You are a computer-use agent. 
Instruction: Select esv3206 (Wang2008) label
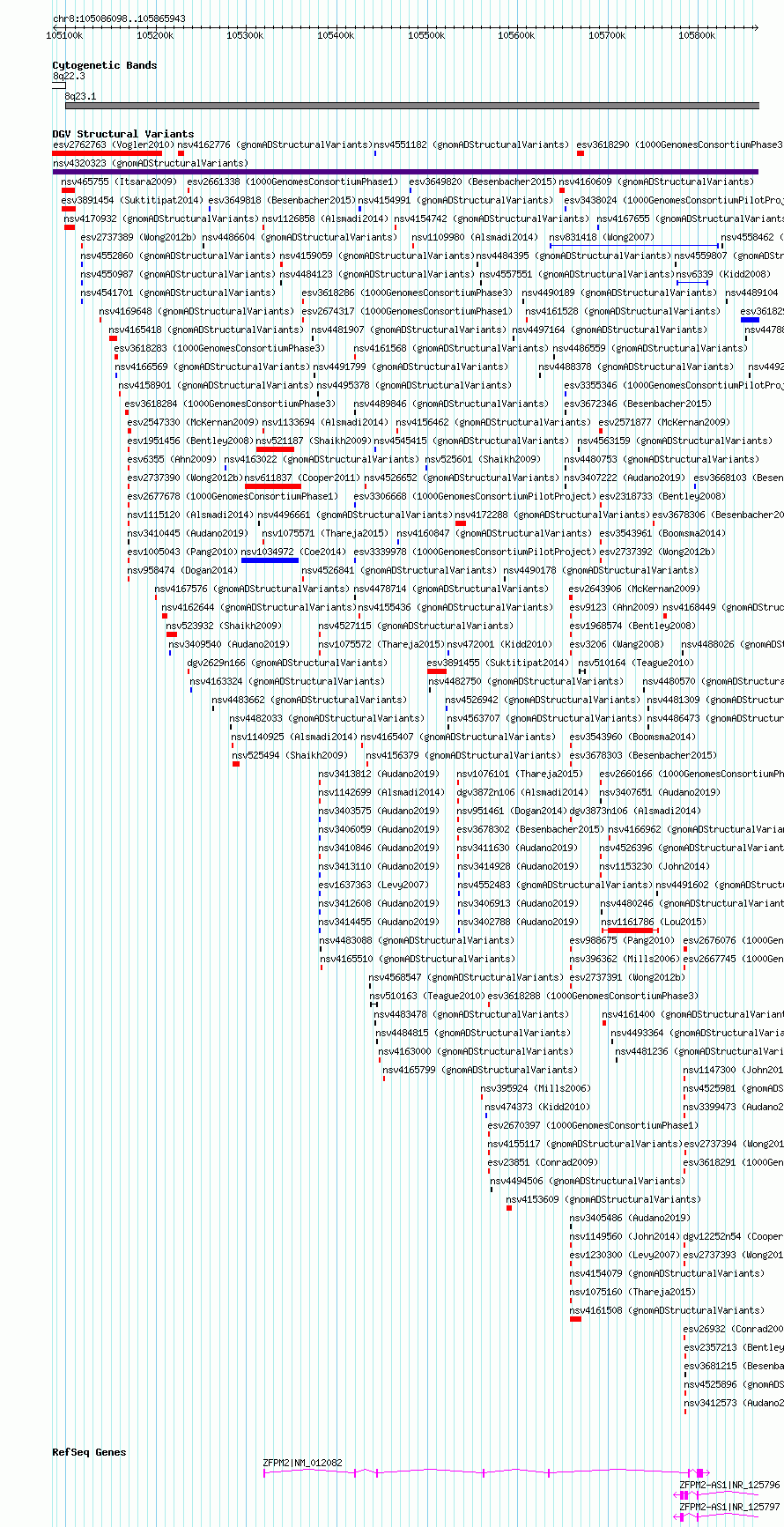[617, 644]
